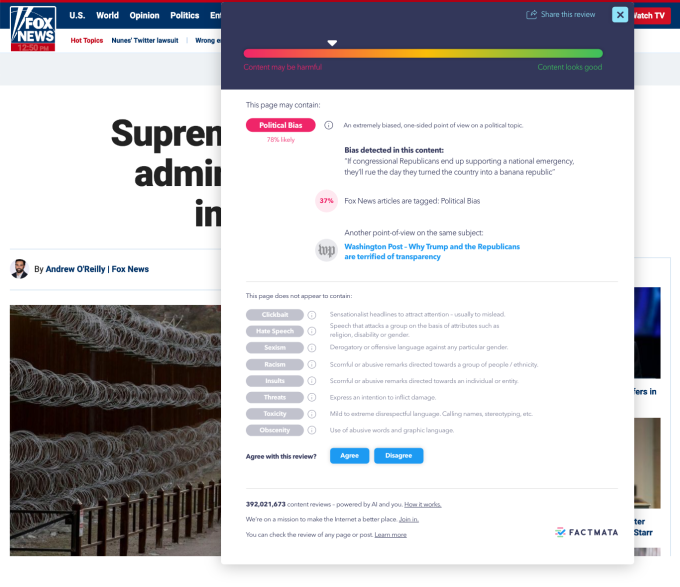This screenshot has width=680, height=587.
Task: Close the Factmata review popup
Action: click(x=620, y=15)
